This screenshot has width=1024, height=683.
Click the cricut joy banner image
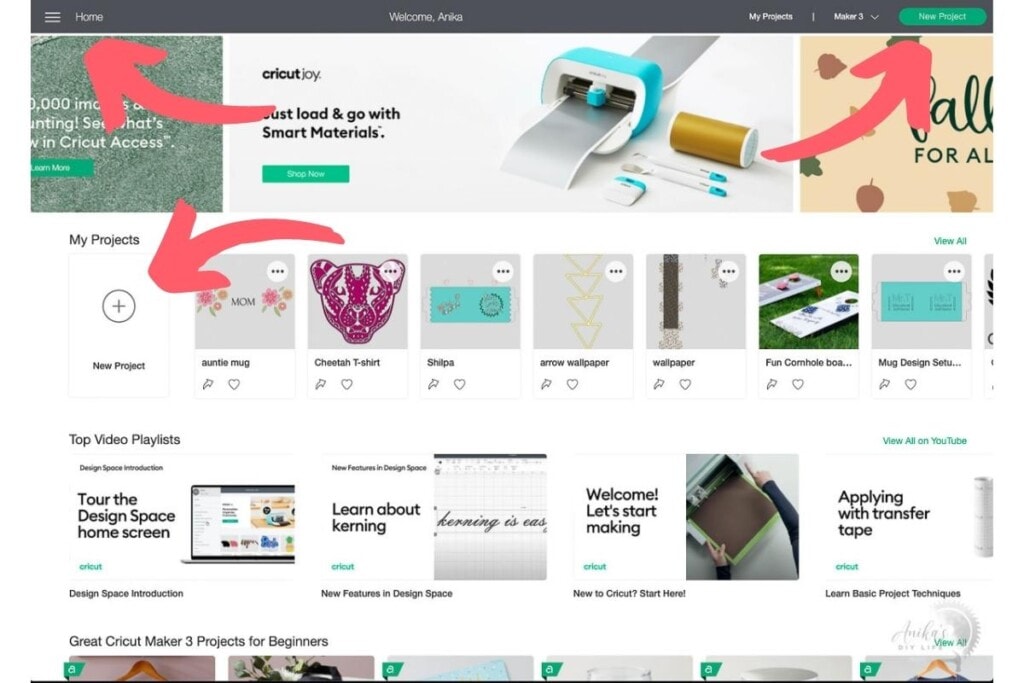click(511, 123)
